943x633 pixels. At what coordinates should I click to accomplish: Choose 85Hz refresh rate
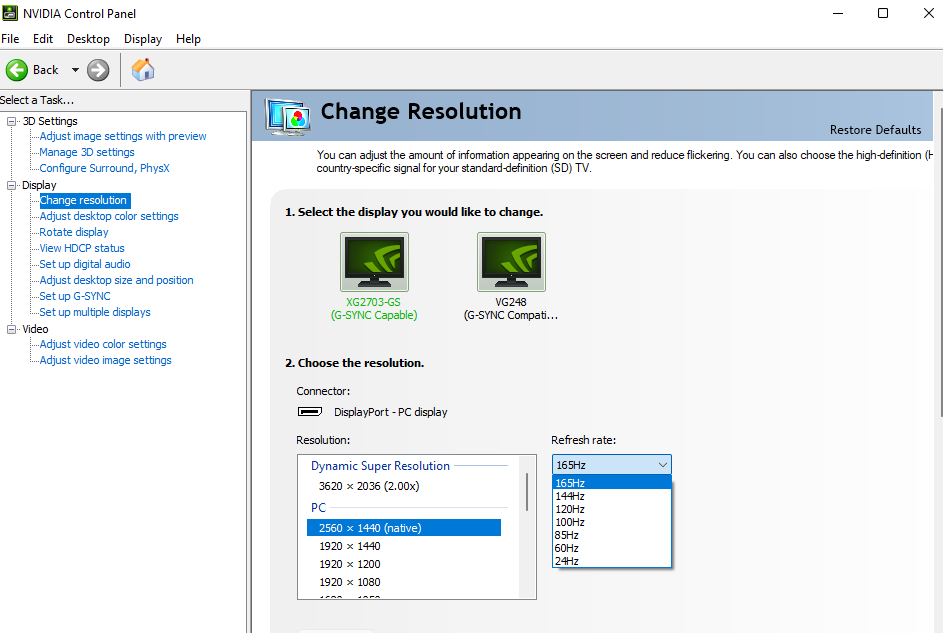coord(612,535)
